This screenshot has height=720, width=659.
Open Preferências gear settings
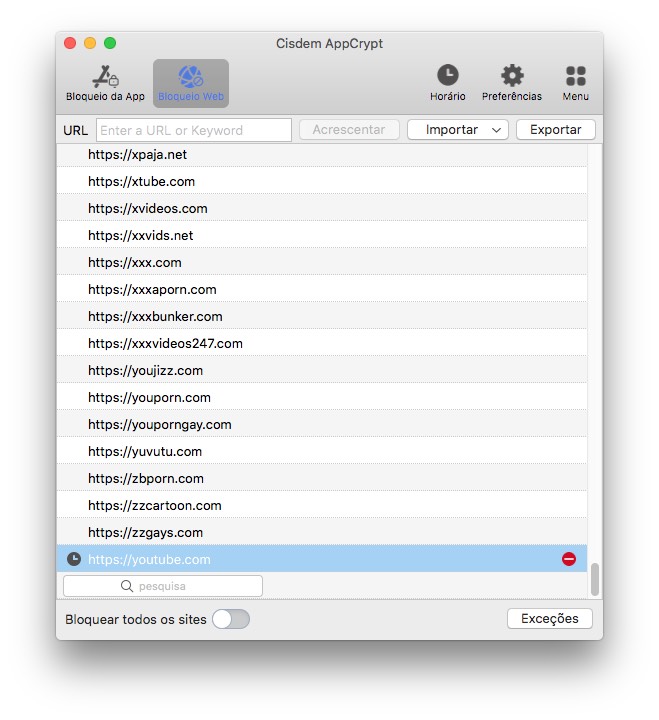point(512,83)
